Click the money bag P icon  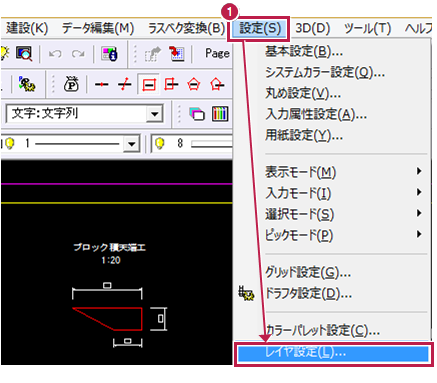(x=71, y=84)
